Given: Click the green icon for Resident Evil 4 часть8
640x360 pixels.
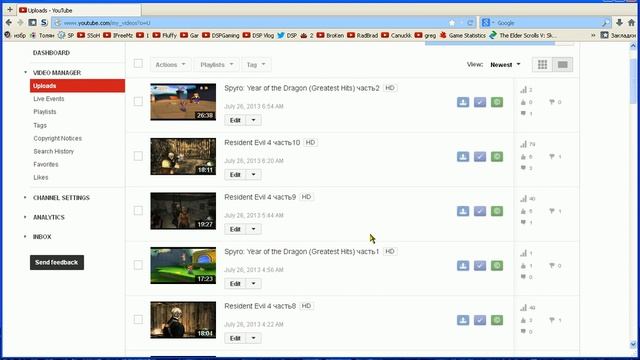Looking at the screenshot, I should 497,320.
